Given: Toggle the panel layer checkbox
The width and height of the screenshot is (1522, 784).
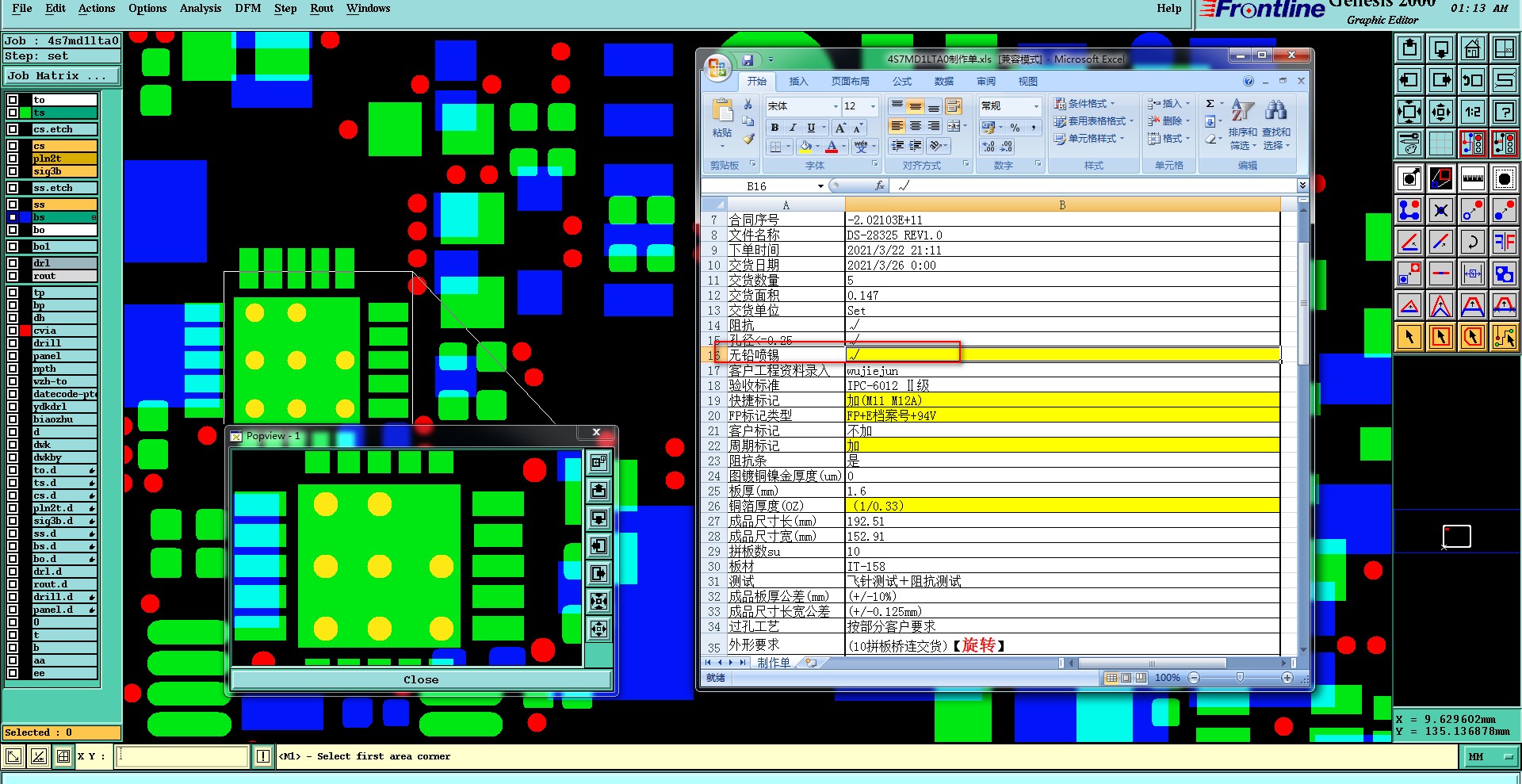Looking at the screenshot, I should coord(13,356).
